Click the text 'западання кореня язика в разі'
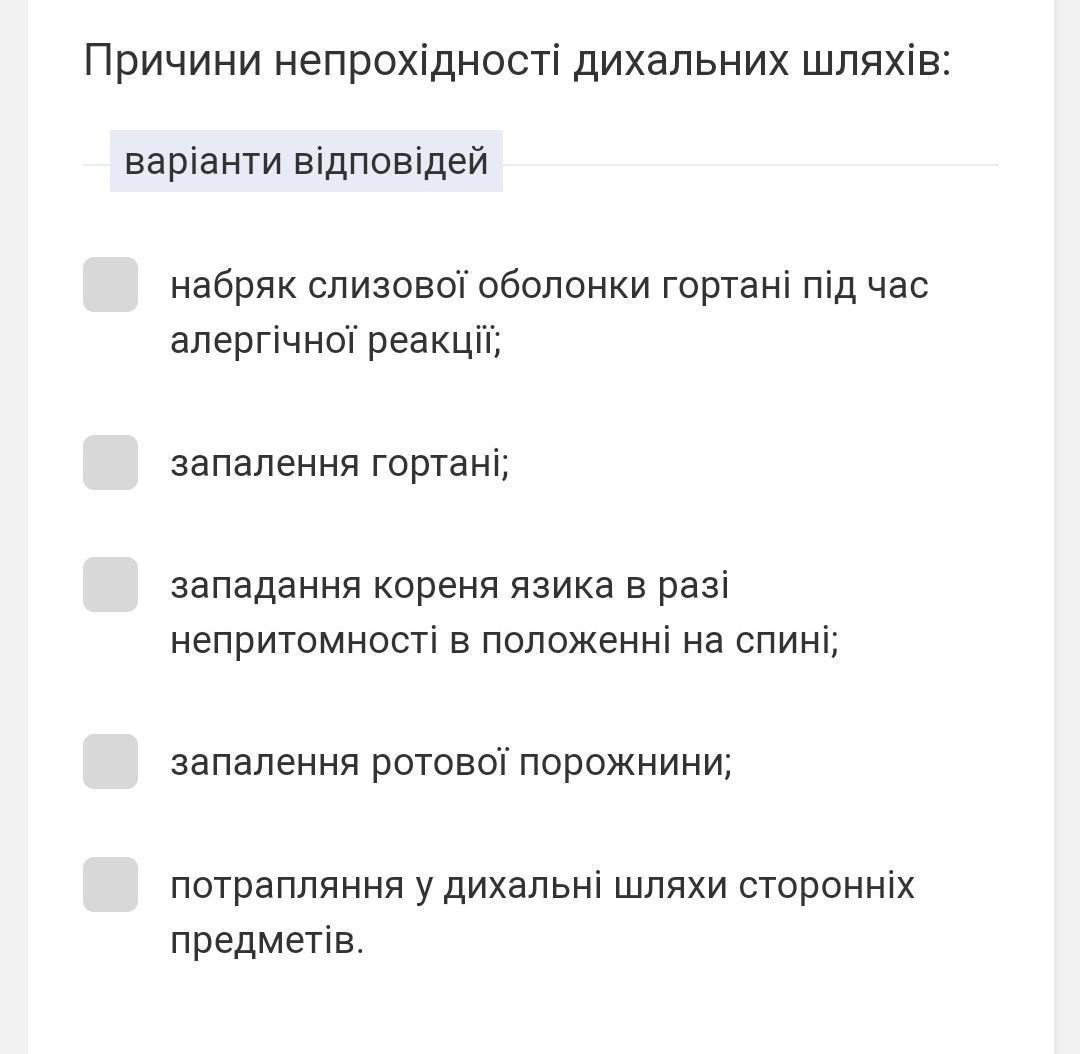The width and height of the screenshot is (1080, 1054). [x=449, y=585]
